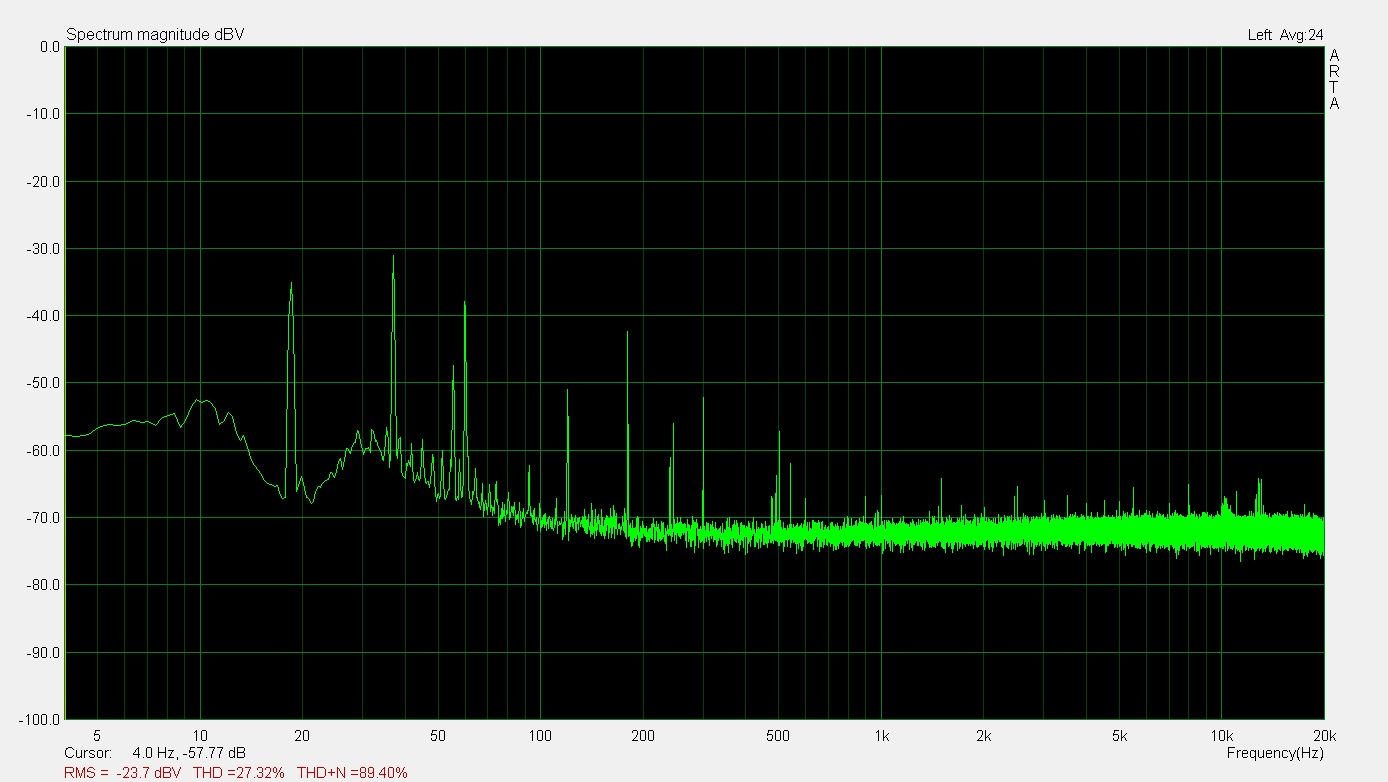Click the 'Cursor:' label below the graph
Viewport: 1388px width, 782px height.
[x=88, y=752]
